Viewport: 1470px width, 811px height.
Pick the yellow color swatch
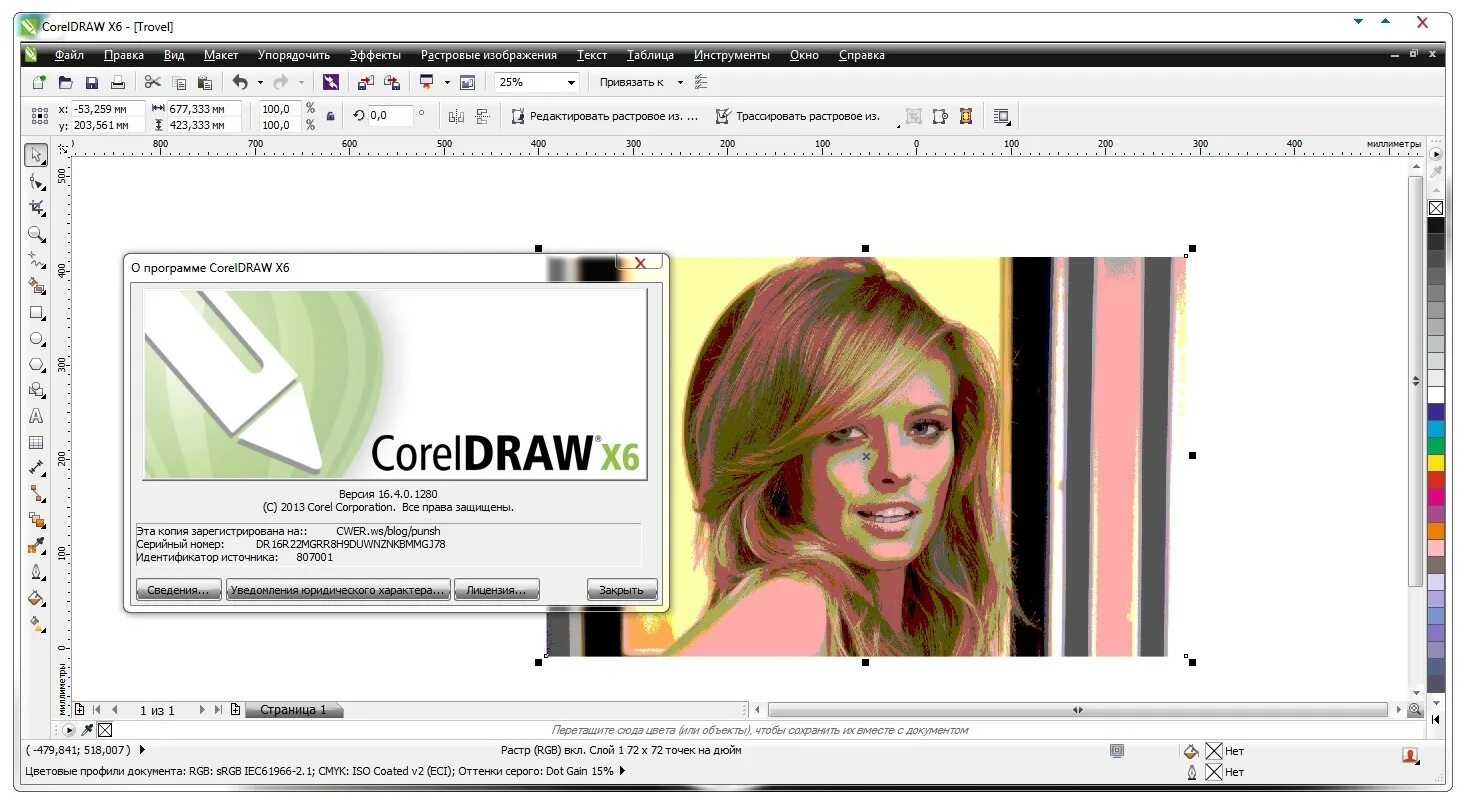[1436, 463]
